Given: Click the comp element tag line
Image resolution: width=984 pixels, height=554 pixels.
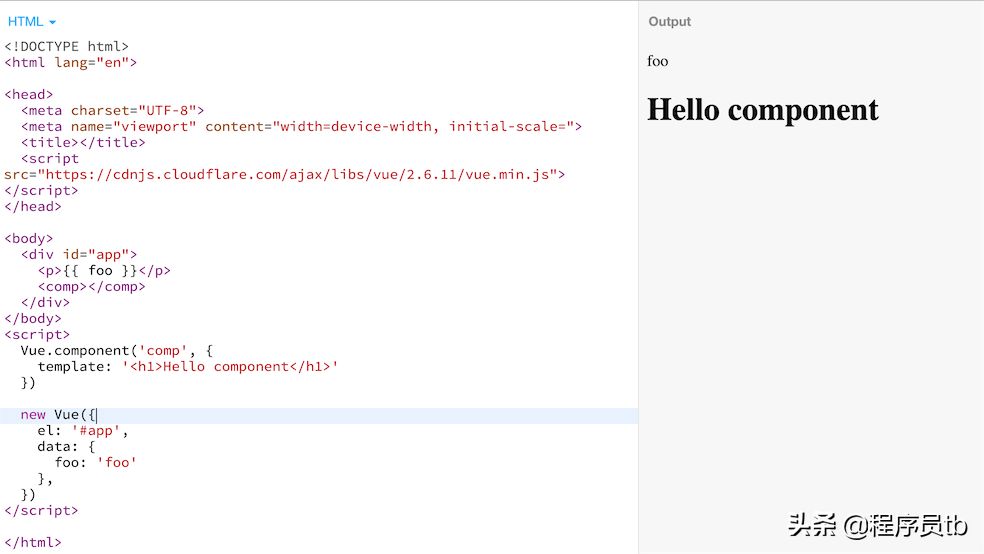Looking at the screenshot, I should (92, 286).
